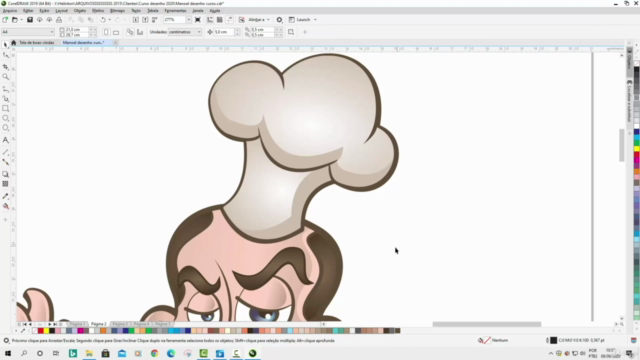Screen dimensions: 640x360
Task: Open the Bitmaps menu
Action: pyautogui.click(x=117, y=11)
